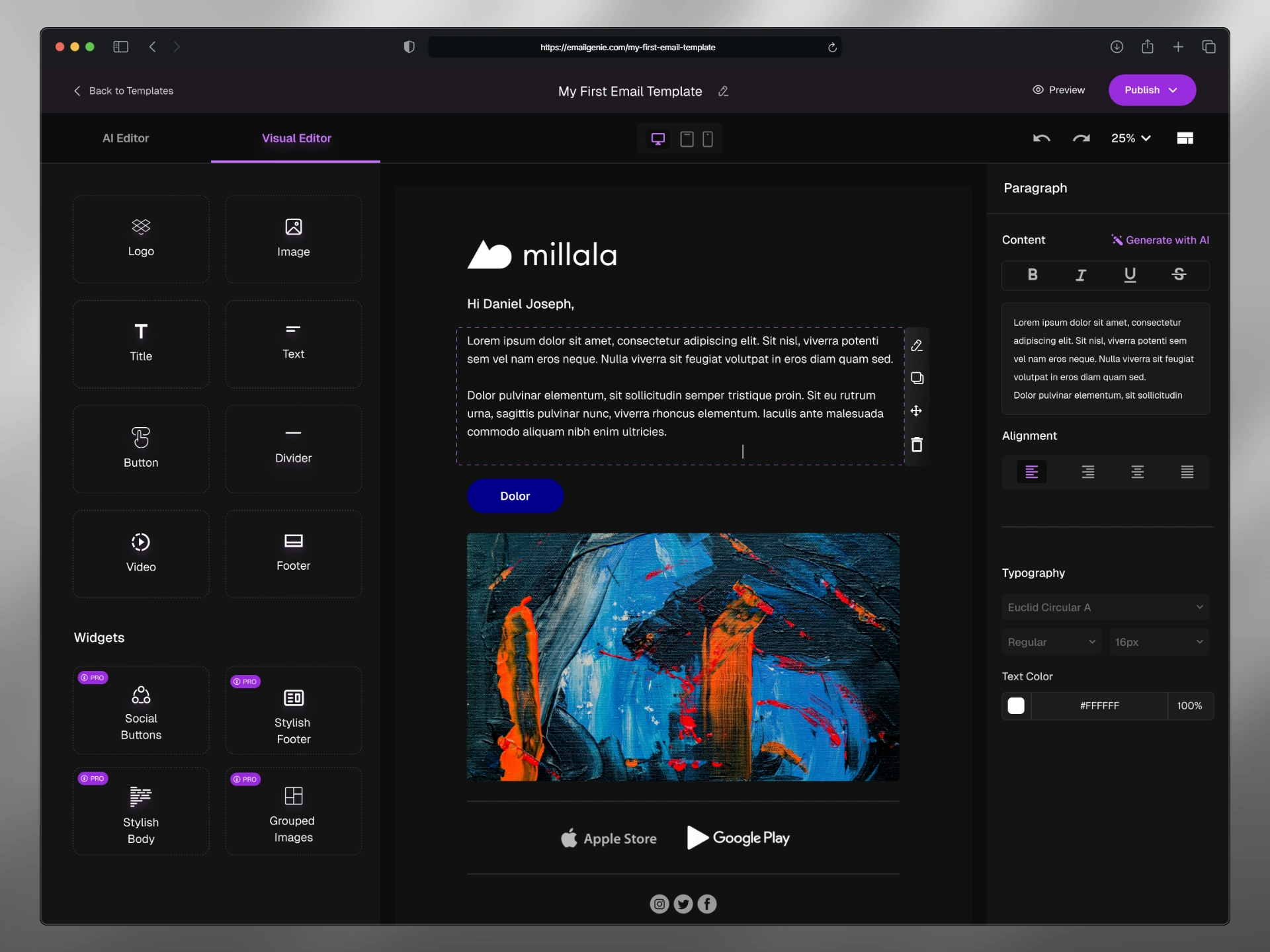
Task: Click the trash delete icon beside paragraph
Action: [x=917, y=445]
